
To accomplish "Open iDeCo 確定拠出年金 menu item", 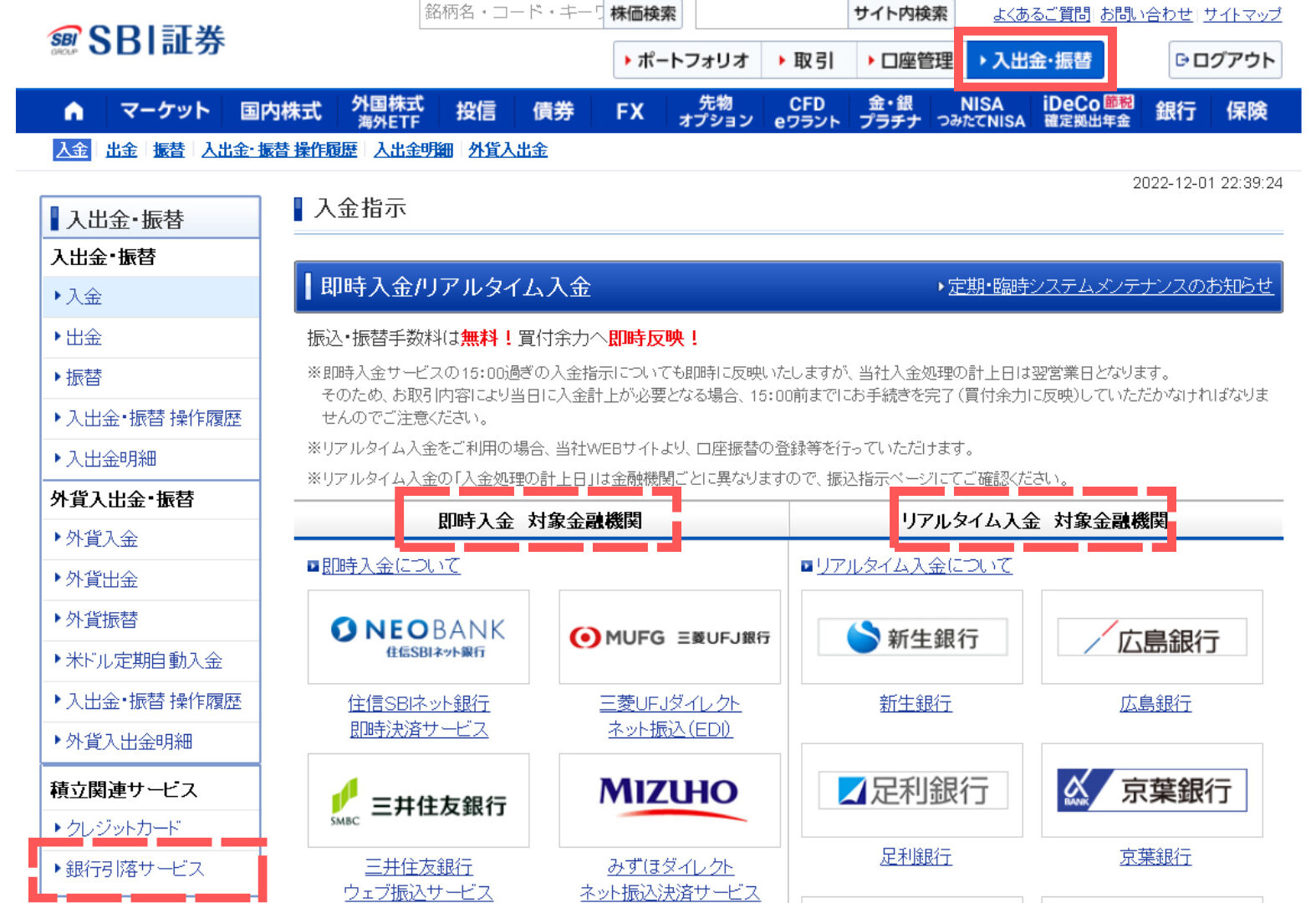I will (x=1088, y=110).
